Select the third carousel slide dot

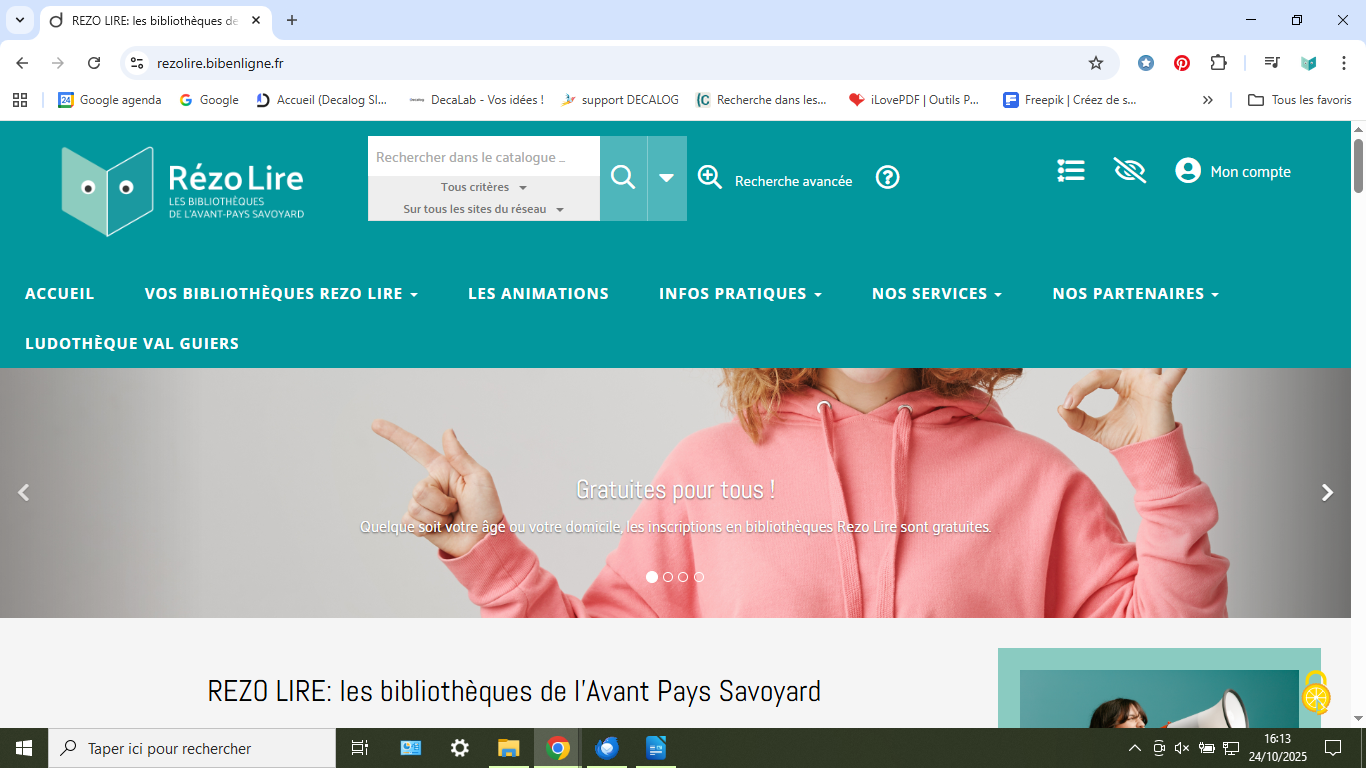click(x=683, y=577)
